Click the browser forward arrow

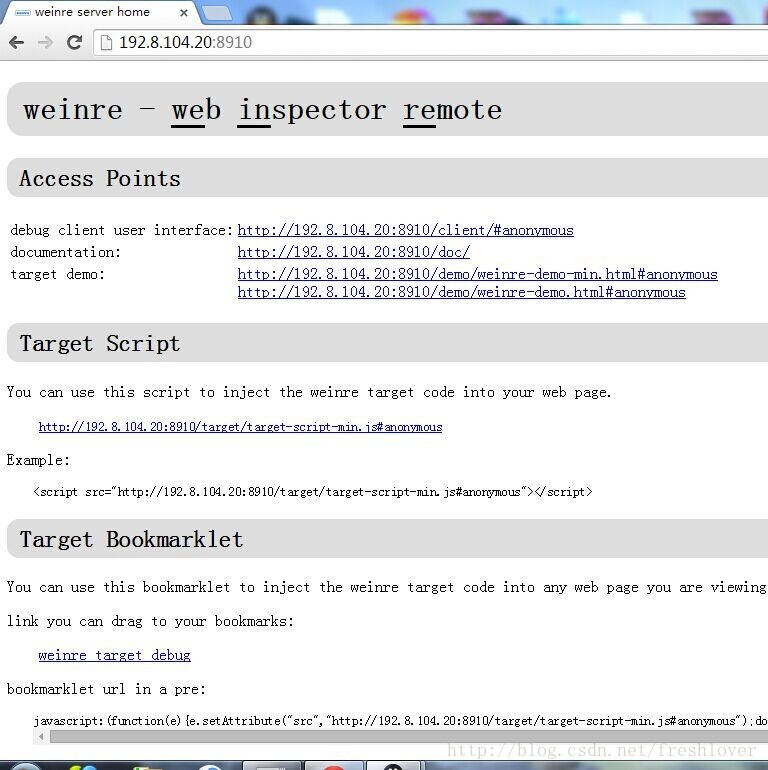click(45, 43)
